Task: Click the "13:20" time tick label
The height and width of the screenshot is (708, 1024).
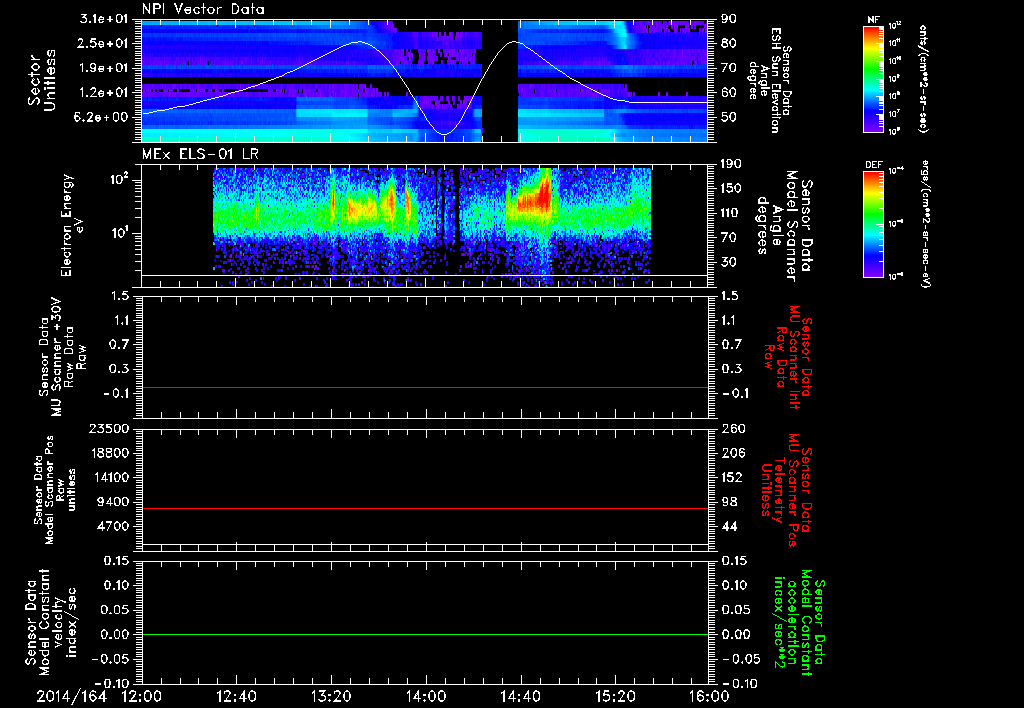Action: (x=331, y=696)
